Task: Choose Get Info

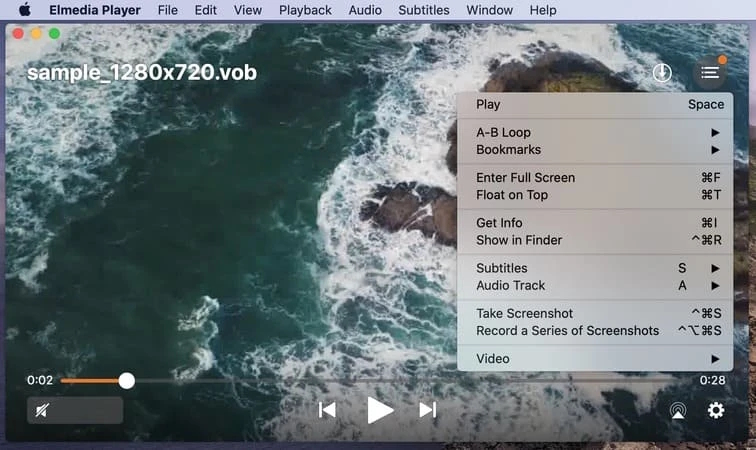Action: coord(595,223)
